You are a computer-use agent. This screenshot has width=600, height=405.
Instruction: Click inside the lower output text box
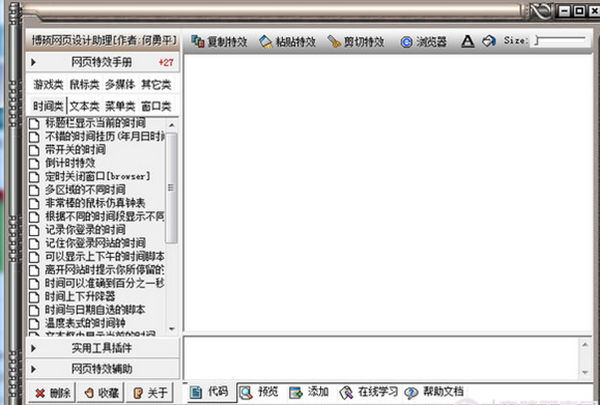[382, 358]
